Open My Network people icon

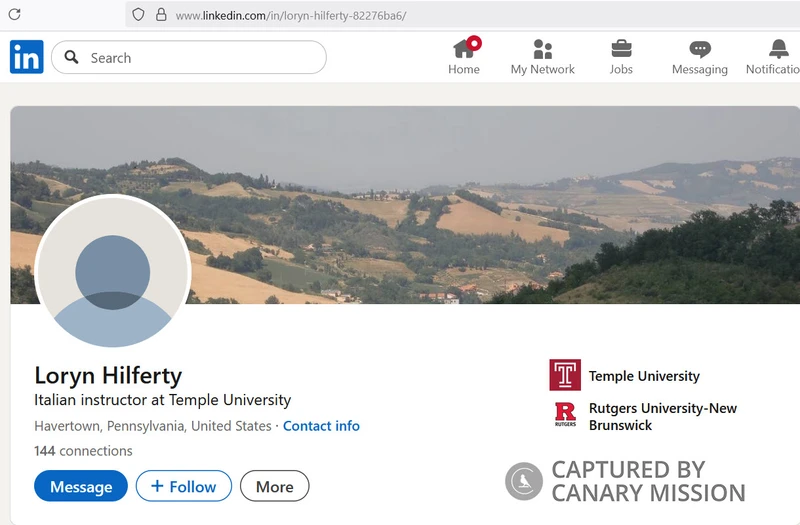[542, 49]
